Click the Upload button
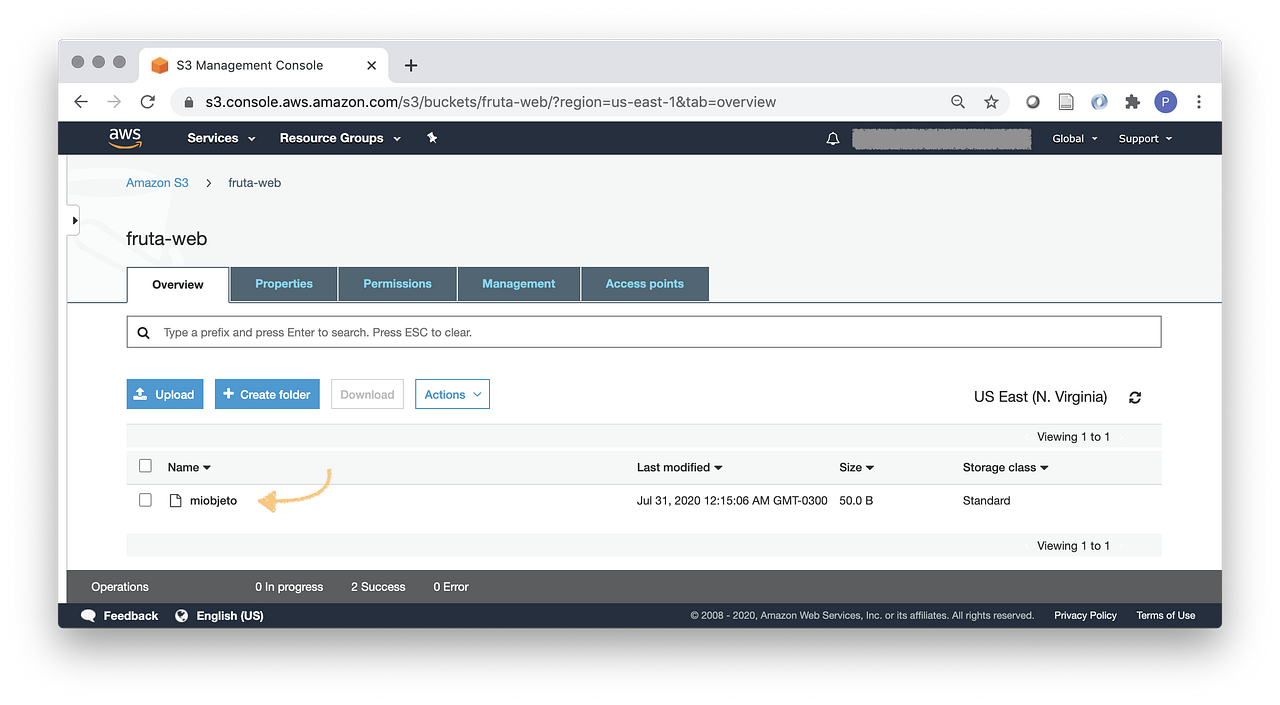This screenshot has width=1280, height=705. pos(165,394)
